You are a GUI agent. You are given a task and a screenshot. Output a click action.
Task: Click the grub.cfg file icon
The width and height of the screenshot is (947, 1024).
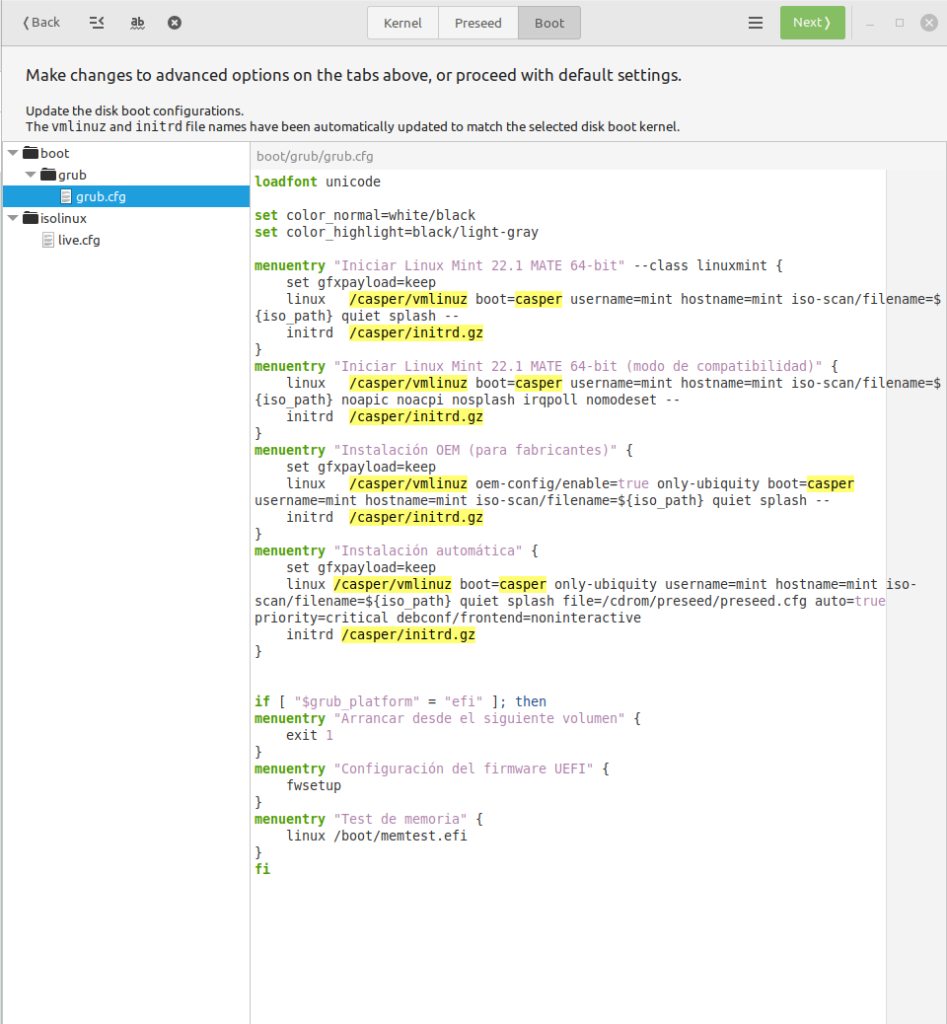click(x=66, y=197)
